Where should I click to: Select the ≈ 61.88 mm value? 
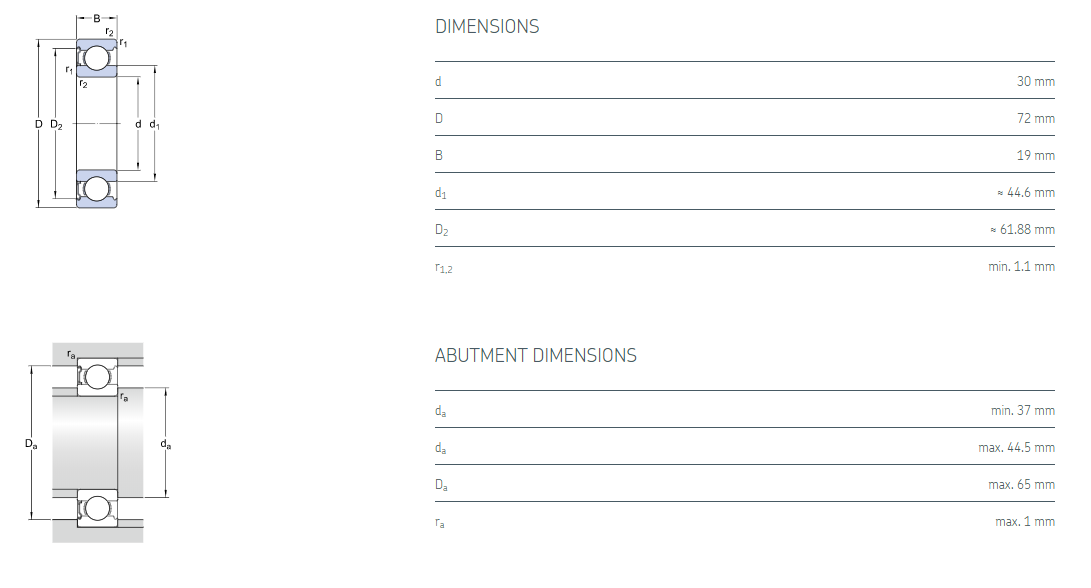click(x=1022, y=229)
